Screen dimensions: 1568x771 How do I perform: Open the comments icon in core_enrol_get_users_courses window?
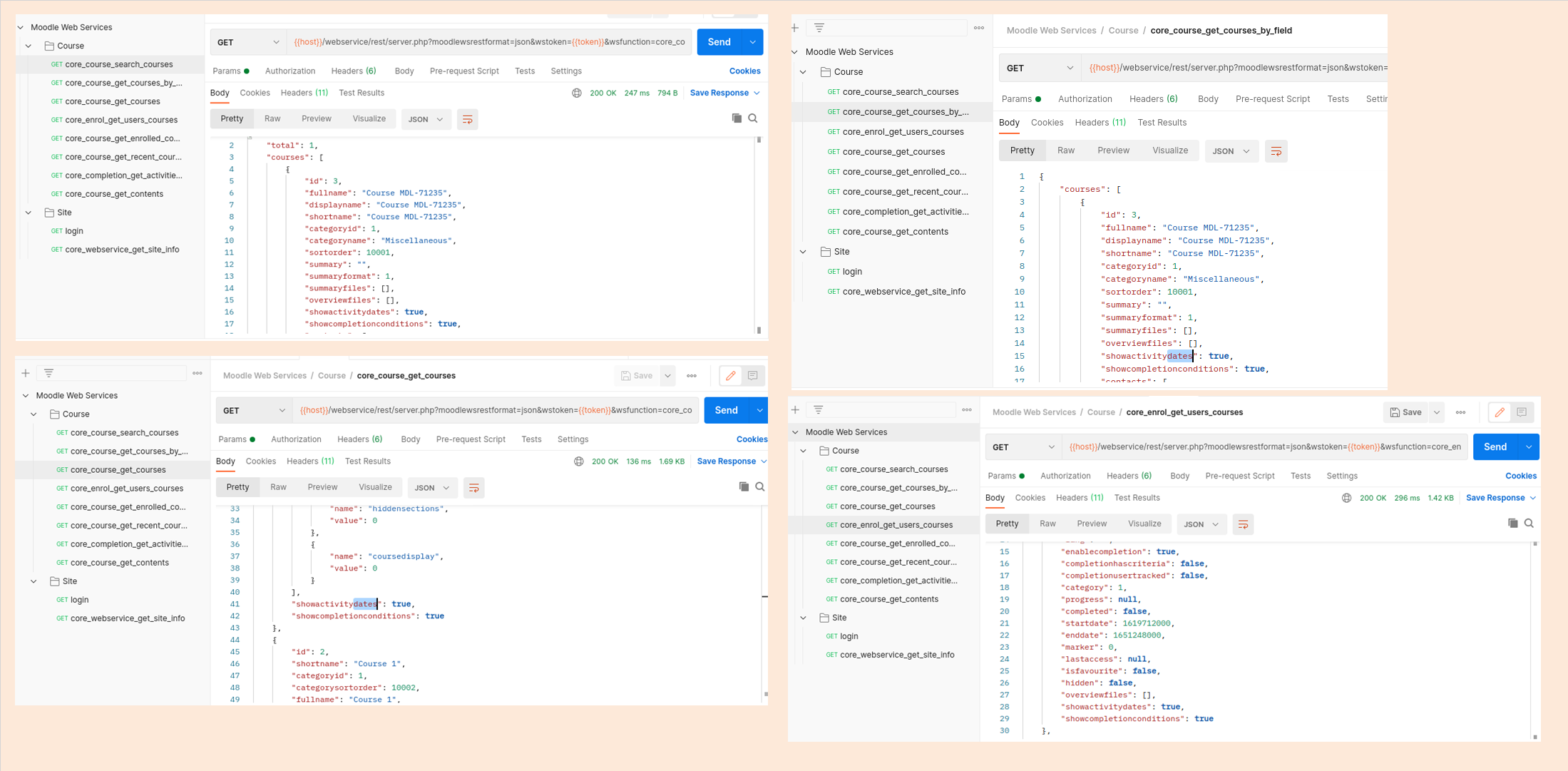(x=1522, y=412)
